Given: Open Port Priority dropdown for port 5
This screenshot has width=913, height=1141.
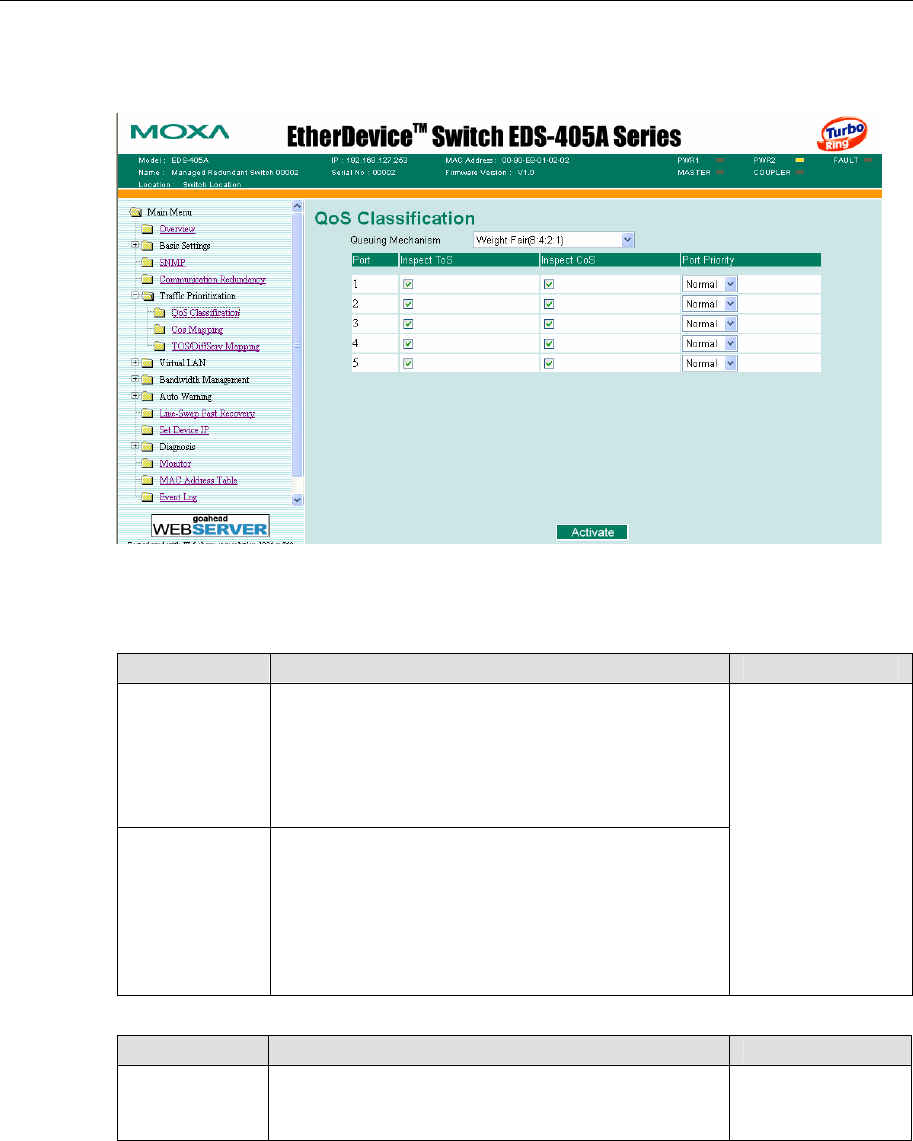Looking at the screenshot, I should [710, 363].
